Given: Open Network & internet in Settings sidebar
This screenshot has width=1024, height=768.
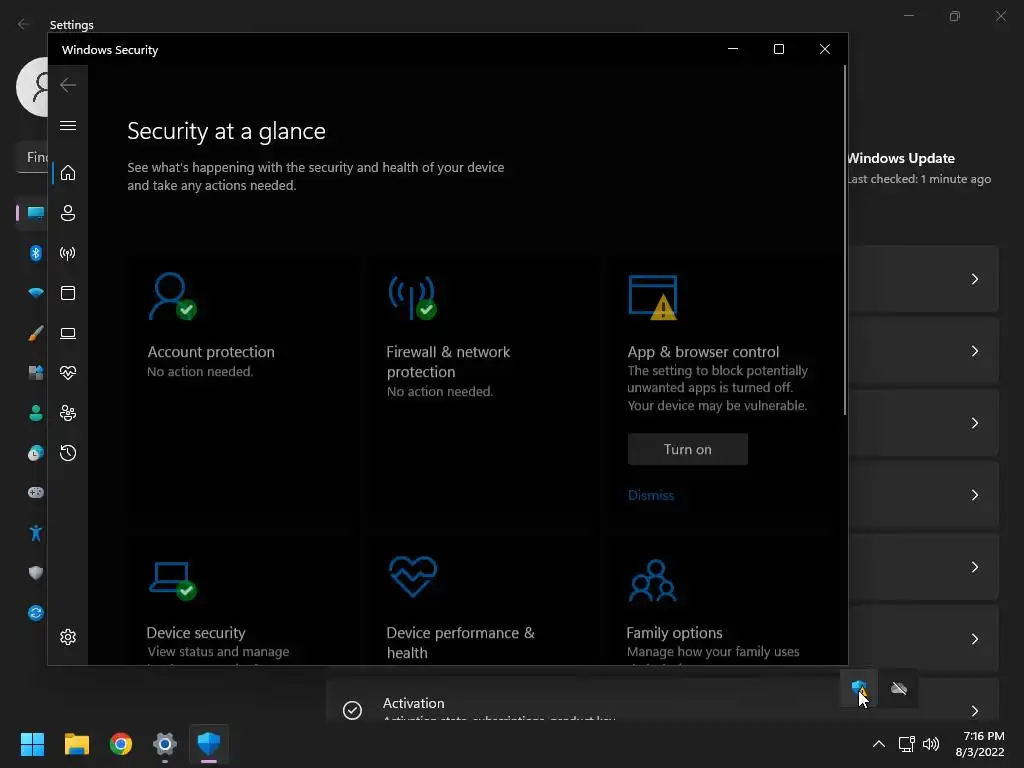Looking at the screenshot, I should click(x=36, y=293).
